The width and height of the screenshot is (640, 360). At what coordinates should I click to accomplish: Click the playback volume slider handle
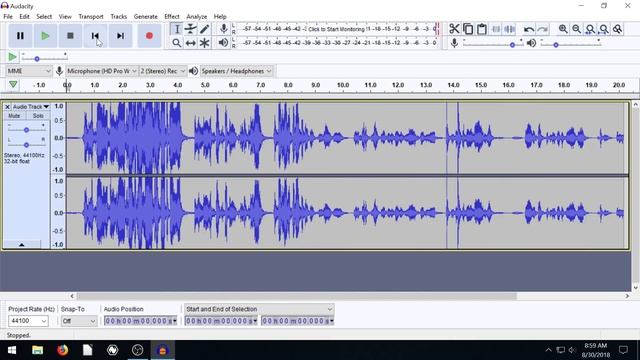[556, 45]
